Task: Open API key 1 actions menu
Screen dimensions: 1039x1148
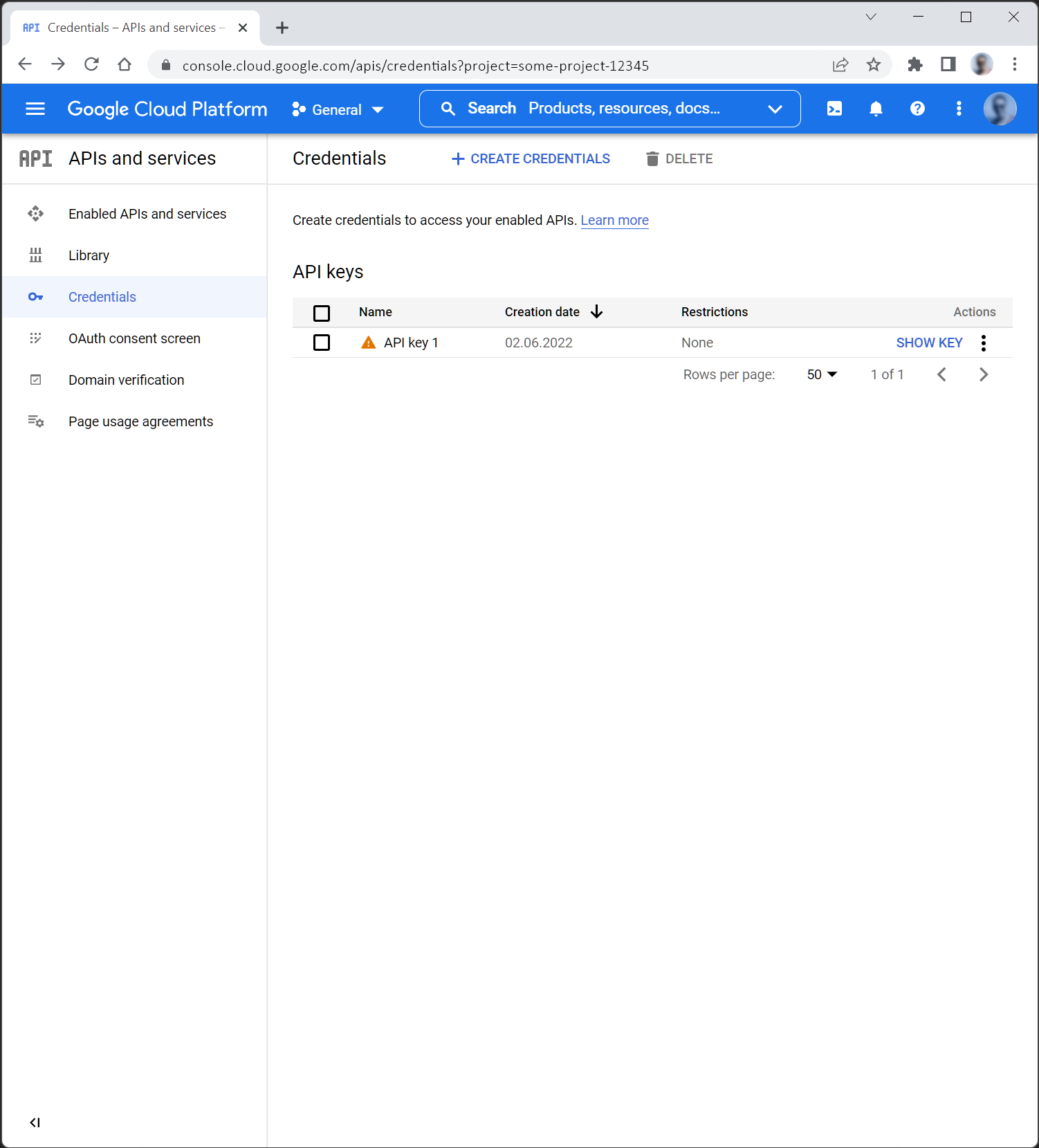Action: point(983,343)
